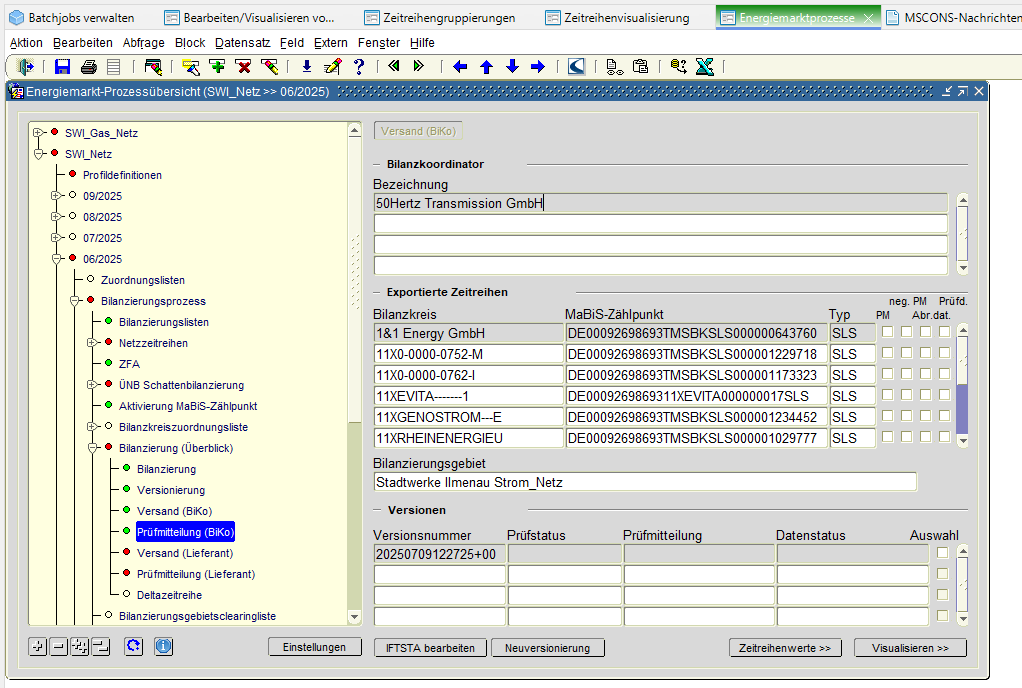Click the blue up arrow toolbar icon
The image size is (1022, 688).
pyautogui.click(x=486, y=67)
